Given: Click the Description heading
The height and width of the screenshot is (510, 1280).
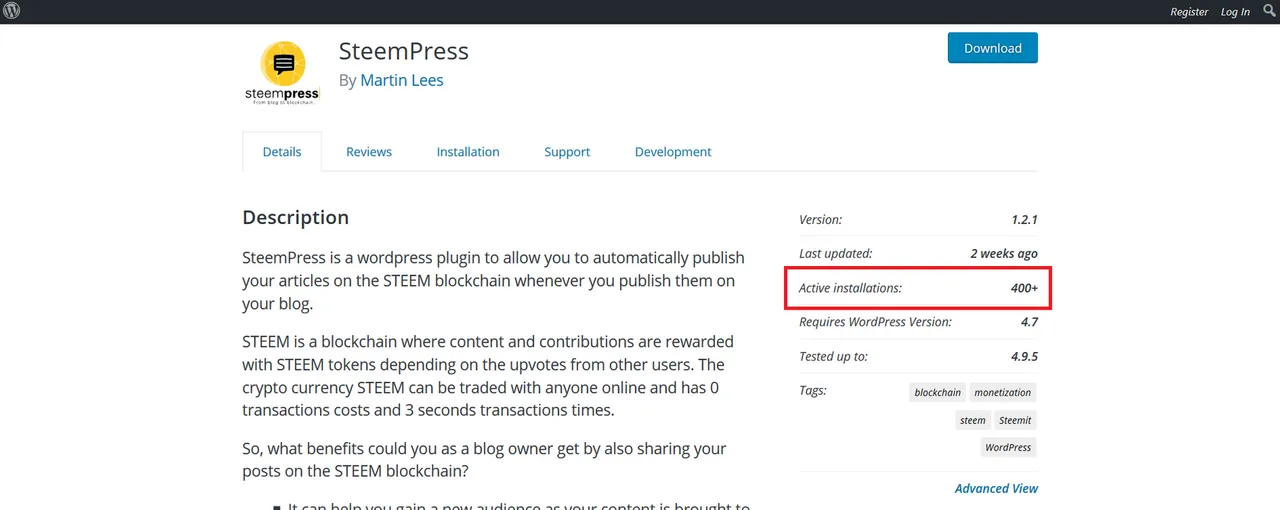Looking at the screenshot, I should (296, 217).
